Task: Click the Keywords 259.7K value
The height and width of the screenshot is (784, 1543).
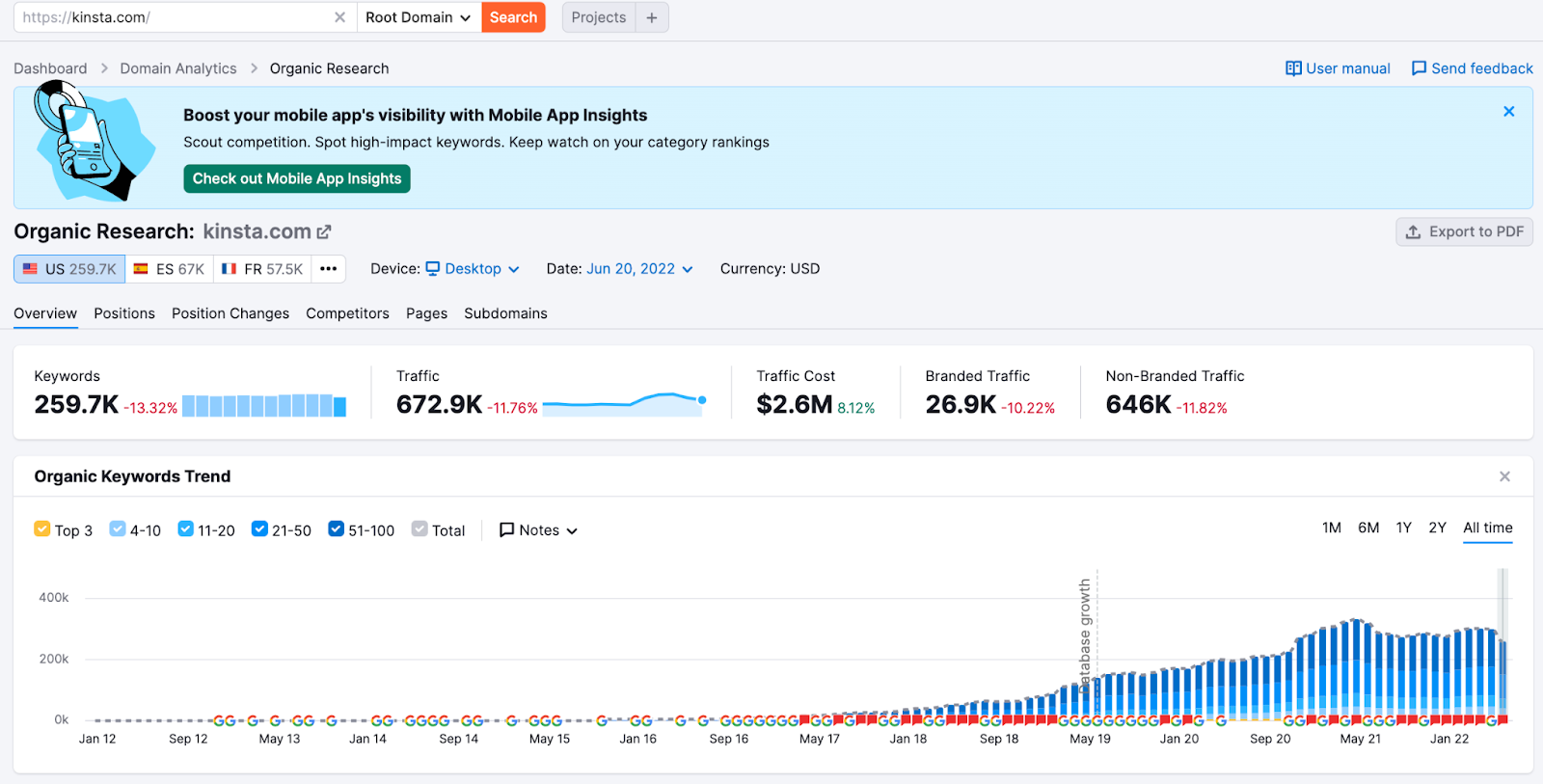Action: [76, 405]
